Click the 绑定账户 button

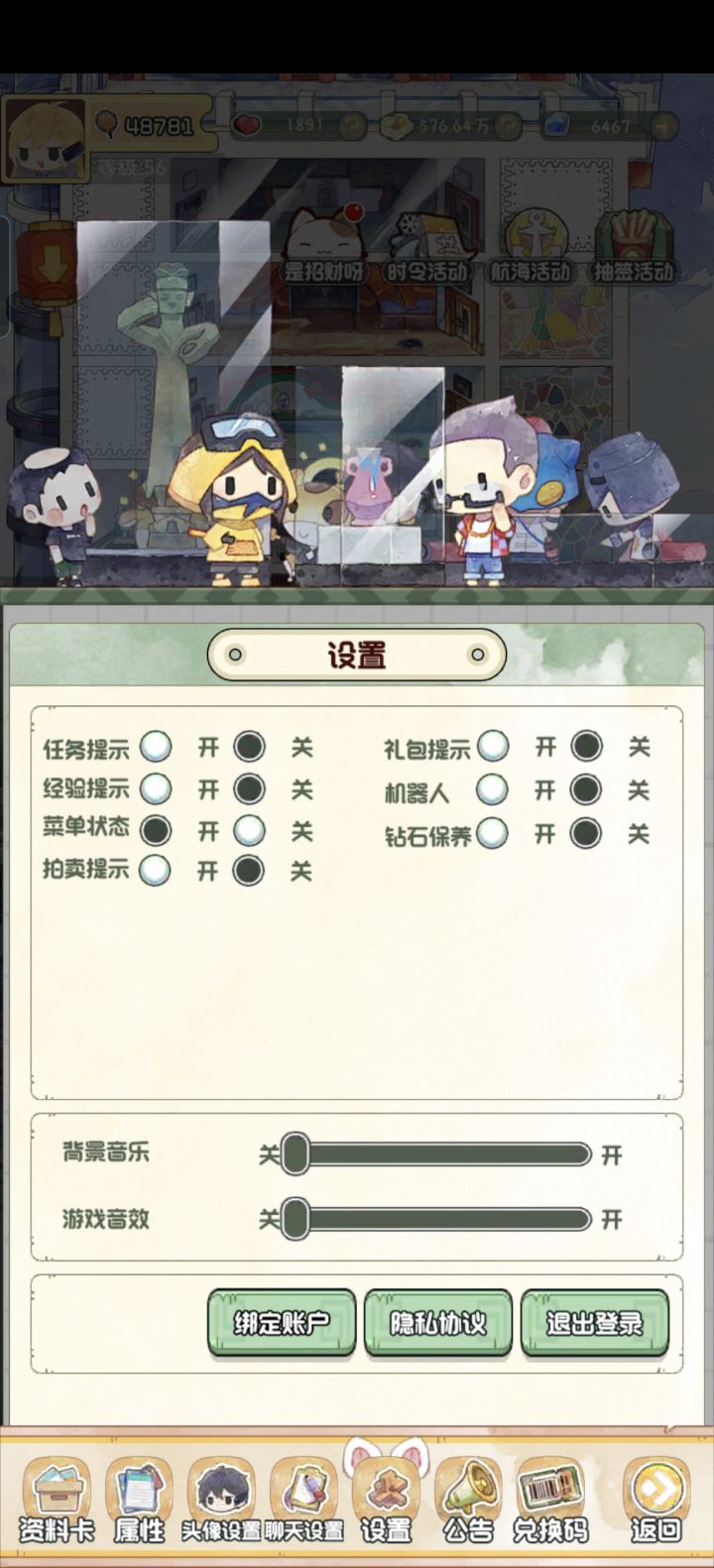point(282,1323)
